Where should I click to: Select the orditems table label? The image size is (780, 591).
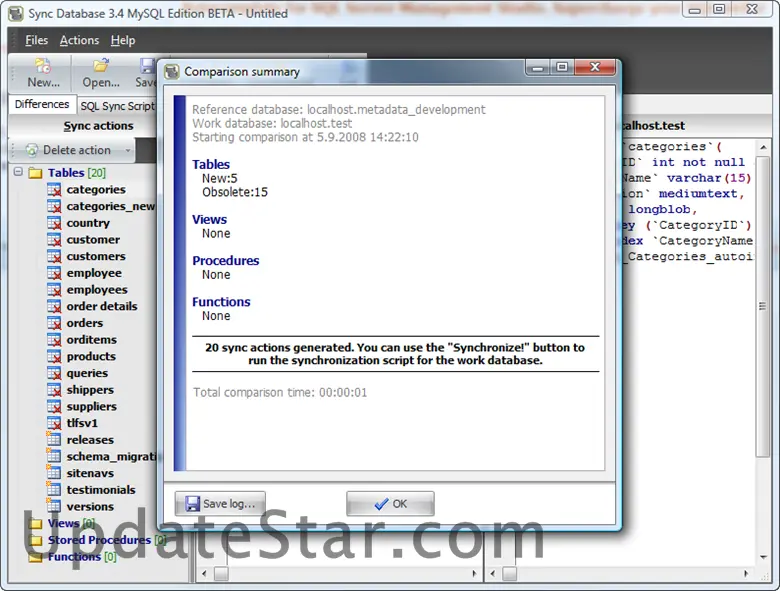(x=92, y=340)
